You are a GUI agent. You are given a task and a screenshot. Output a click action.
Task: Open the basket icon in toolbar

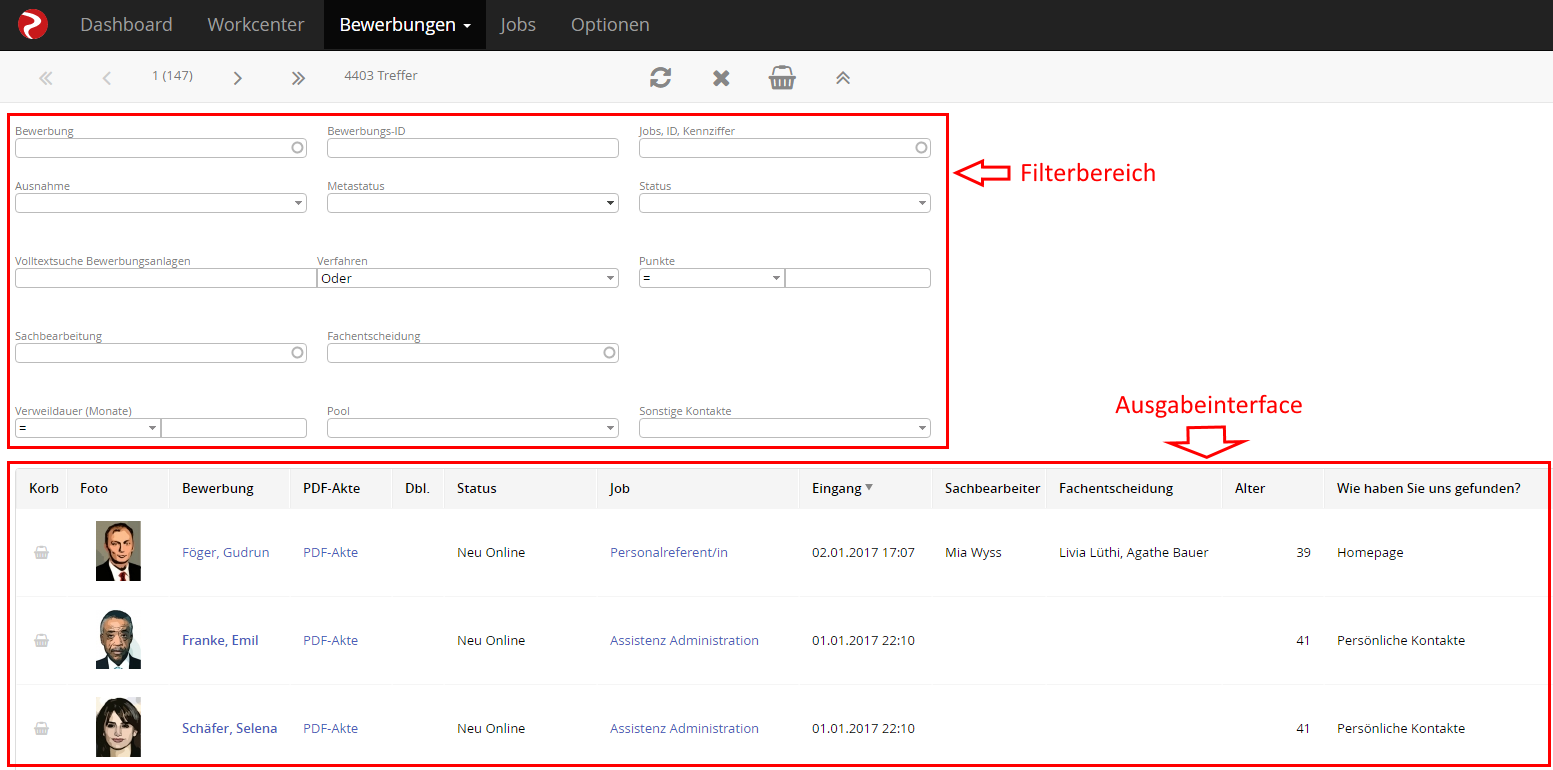[782, 77]
